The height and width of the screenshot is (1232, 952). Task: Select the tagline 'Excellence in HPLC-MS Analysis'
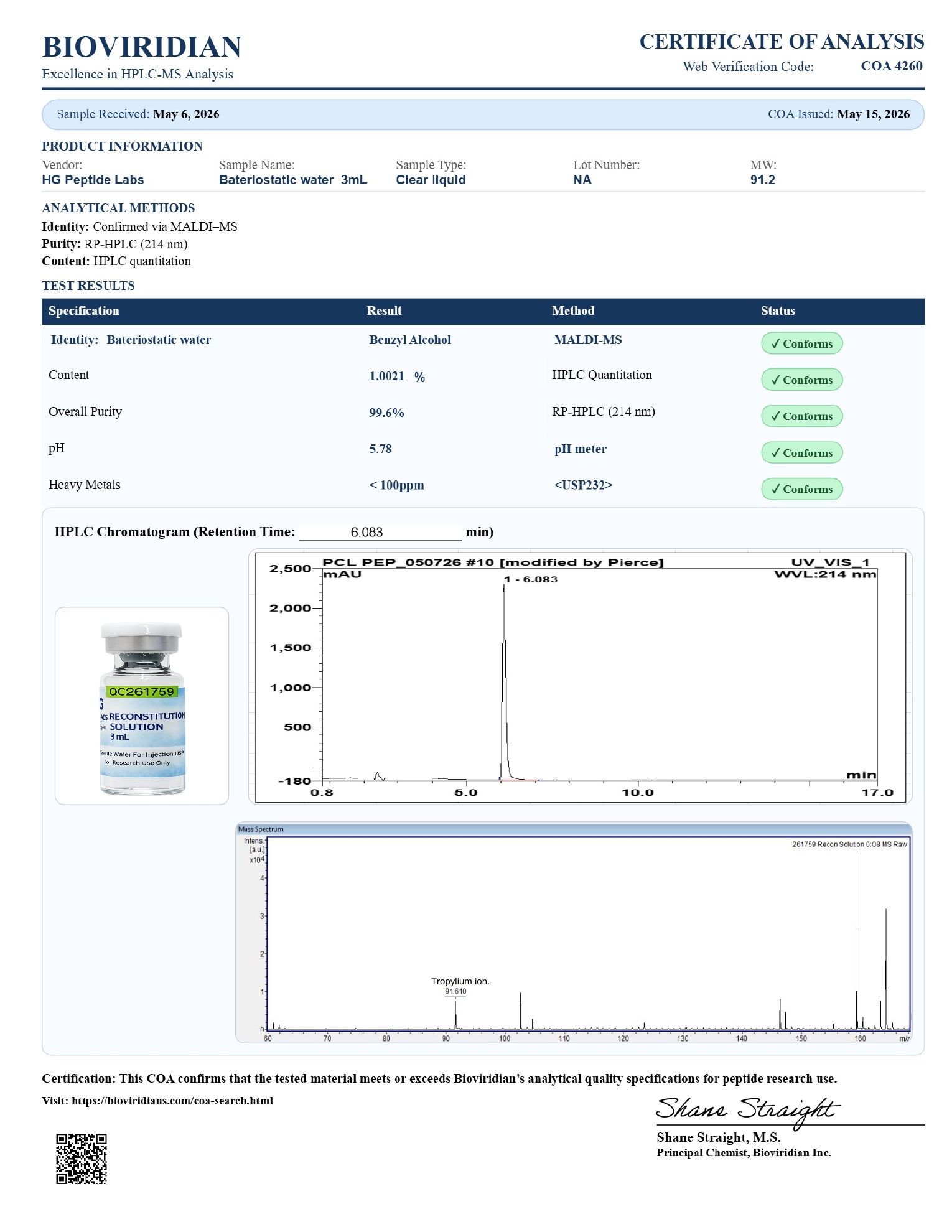(138, 74)
